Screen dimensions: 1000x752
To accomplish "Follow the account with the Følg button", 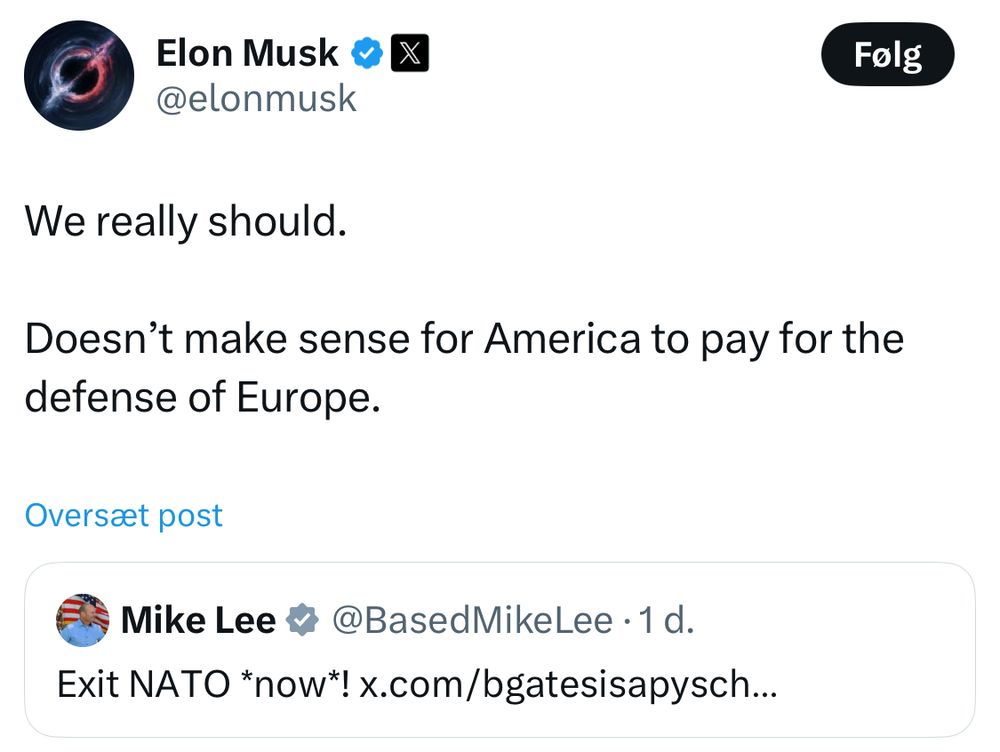I will [x=888, y=54].
